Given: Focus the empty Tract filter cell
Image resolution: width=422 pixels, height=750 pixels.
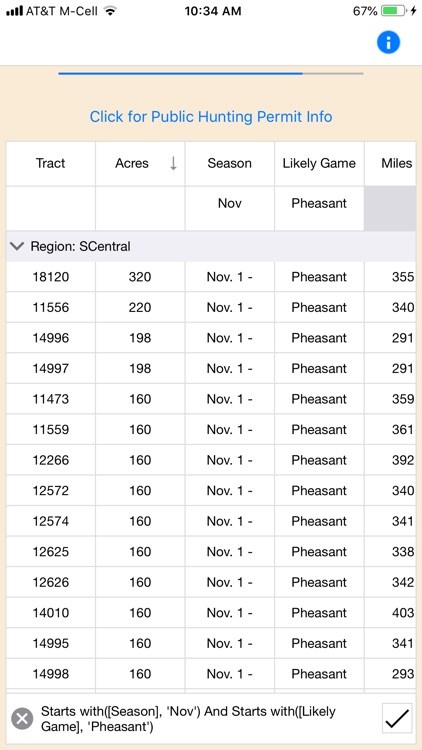Looking at the screenshot, I should click(x=51, y=209).
